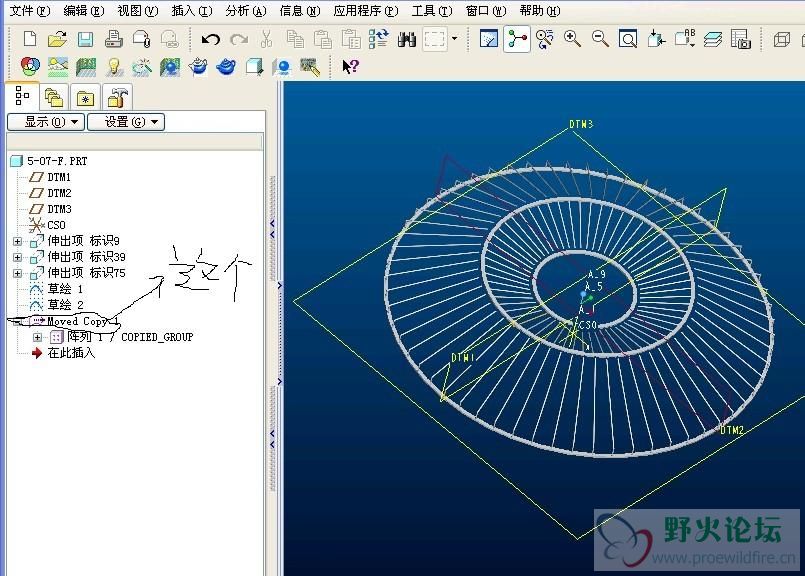Click the What's This help cursor icon

point(350,66)
